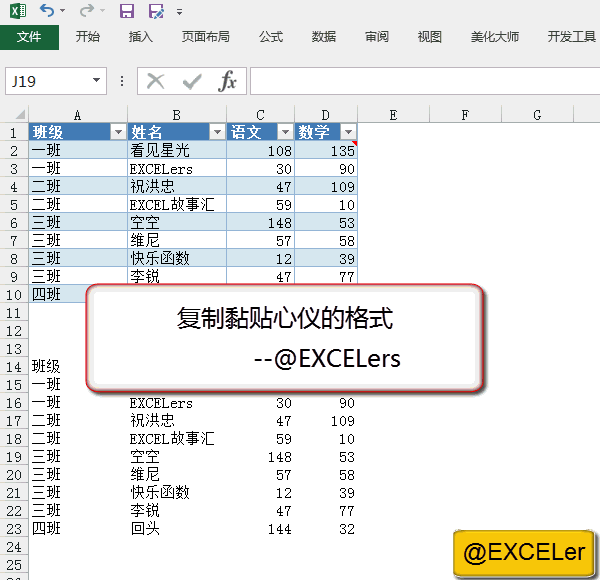
Task: Click the Insert Function fx icon
Action: pyautogui.click(x=228, y=81)
